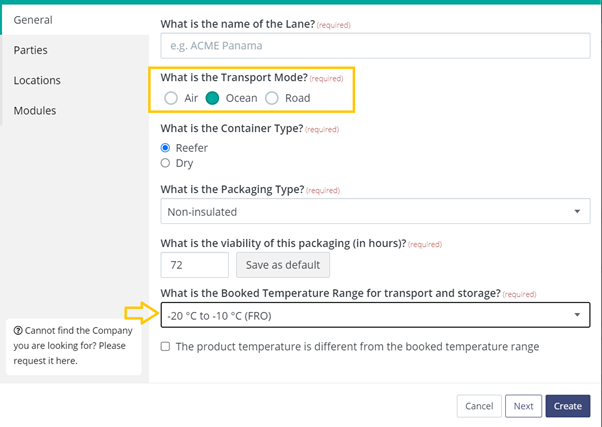Image resolution: width=602 pixels, height=427 pixels.
Task: Click the Next button
Action: point(524,406)
